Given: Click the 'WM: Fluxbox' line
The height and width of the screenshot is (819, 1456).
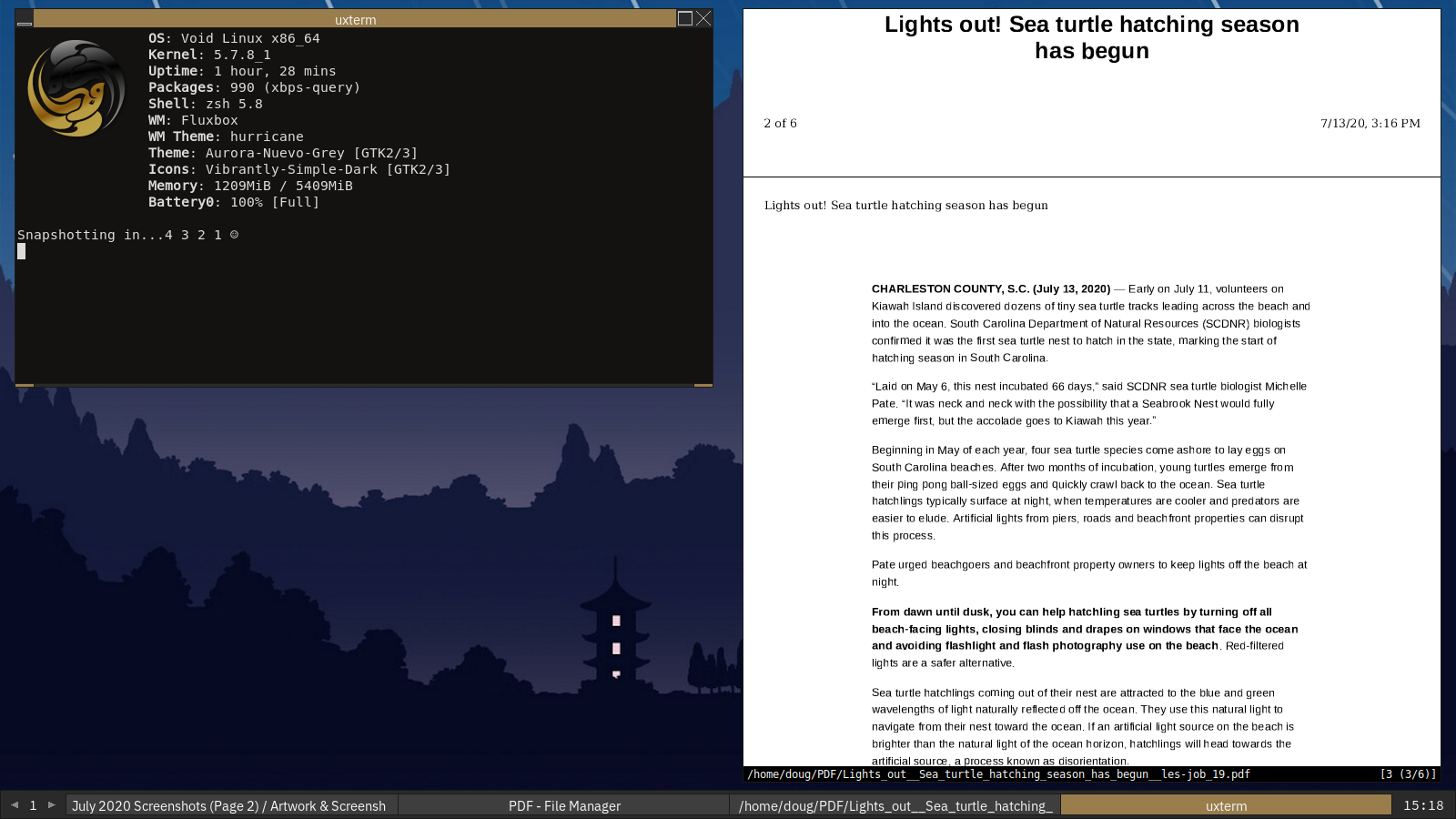Looking at the screenshot, I should pyautogui.click(x=193, y=120).
